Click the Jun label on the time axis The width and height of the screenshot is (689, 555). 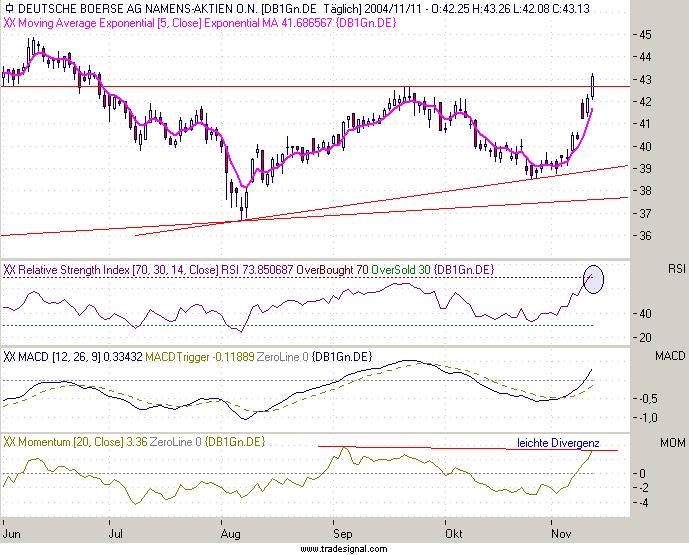pos(12,533)
